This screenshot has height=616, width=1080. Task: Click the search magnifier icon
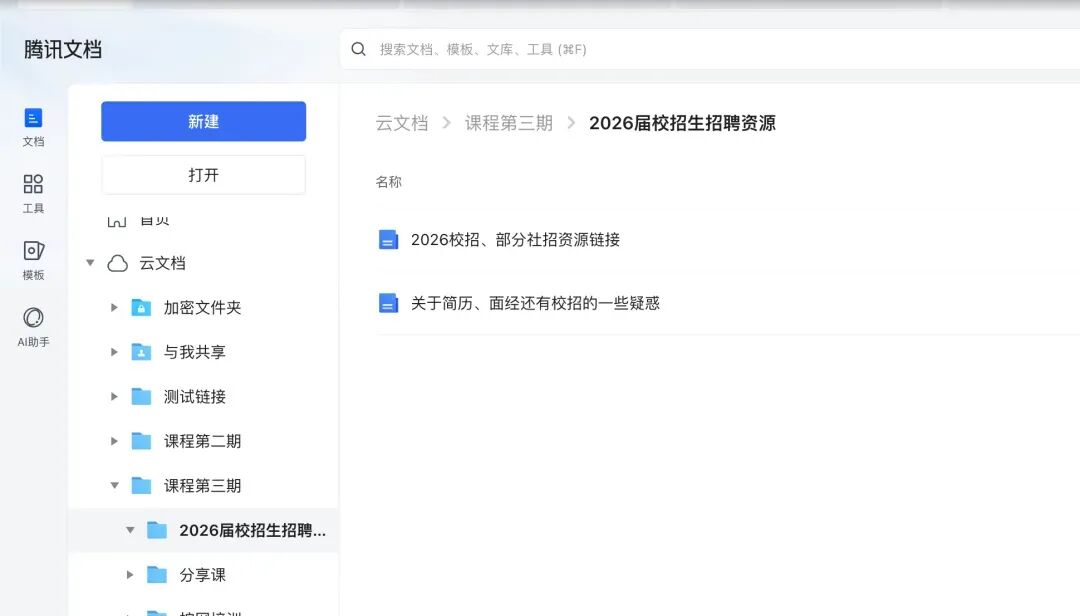coord(358,49)
